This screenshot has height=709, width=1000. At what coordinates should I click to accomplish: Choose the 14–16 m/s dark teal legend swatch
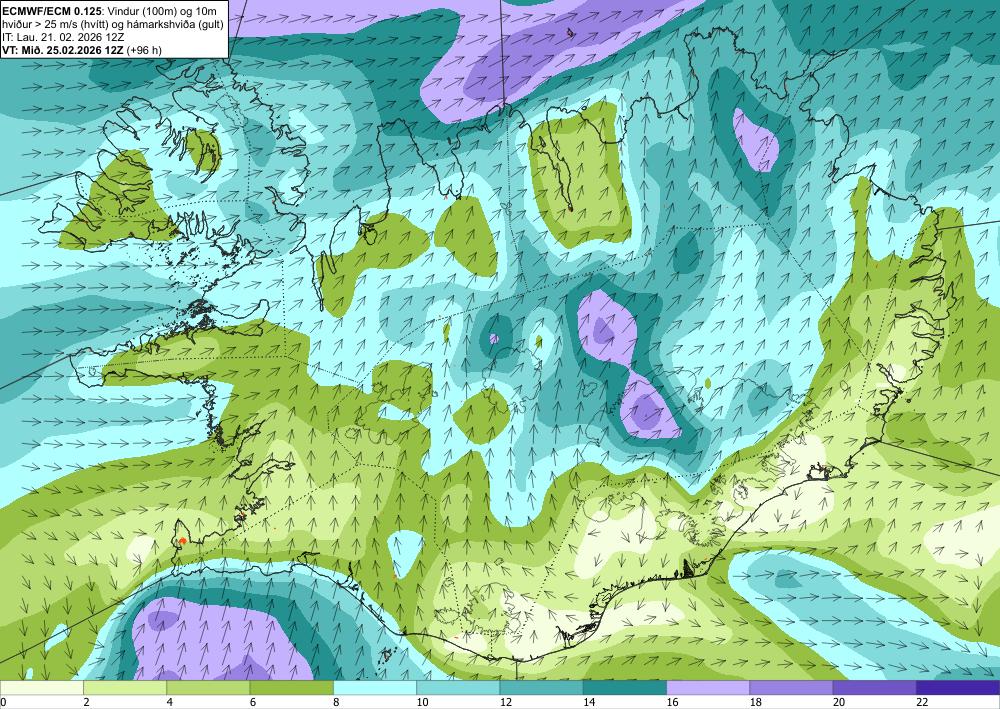625,687
